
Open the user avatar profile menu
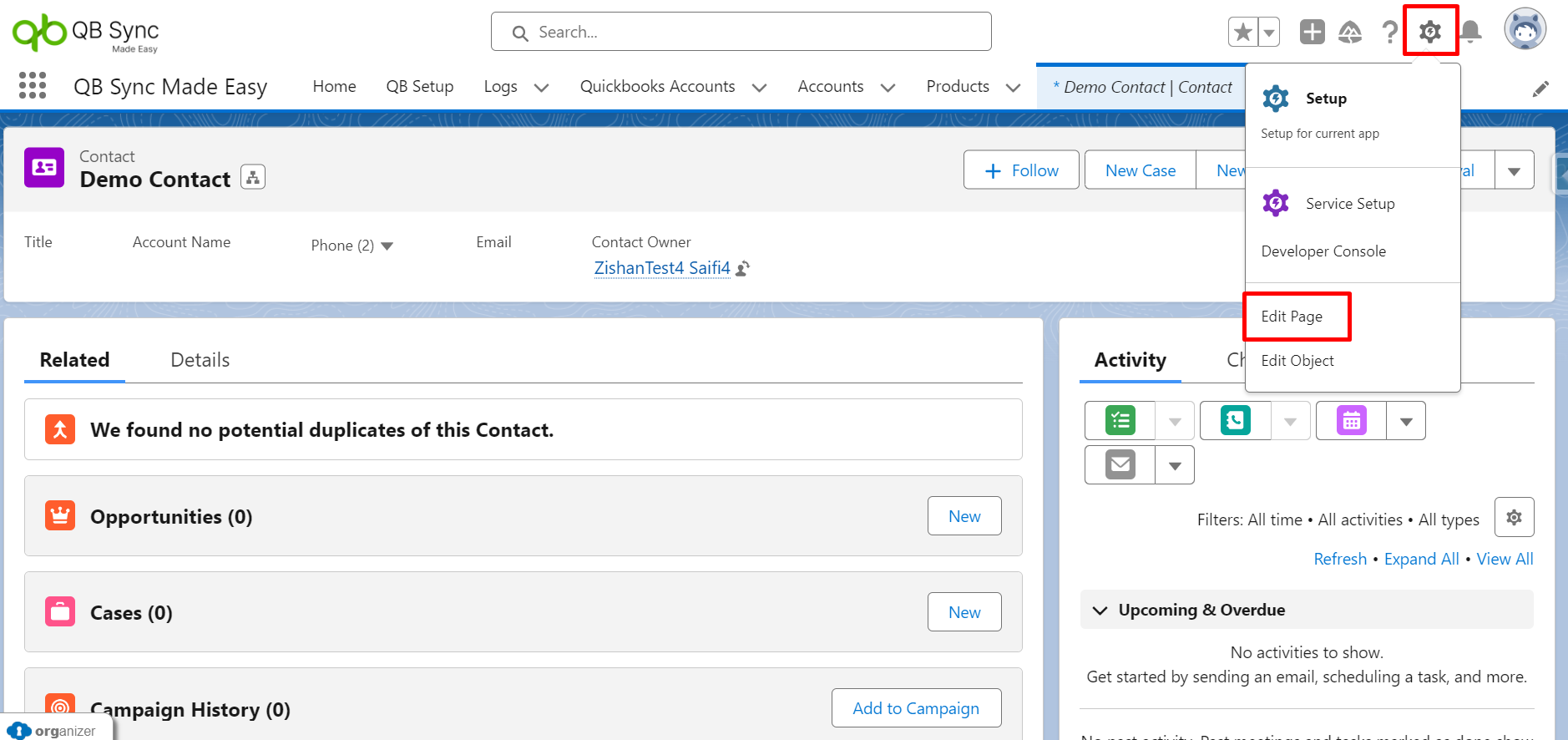click(x=1525, y=29)
